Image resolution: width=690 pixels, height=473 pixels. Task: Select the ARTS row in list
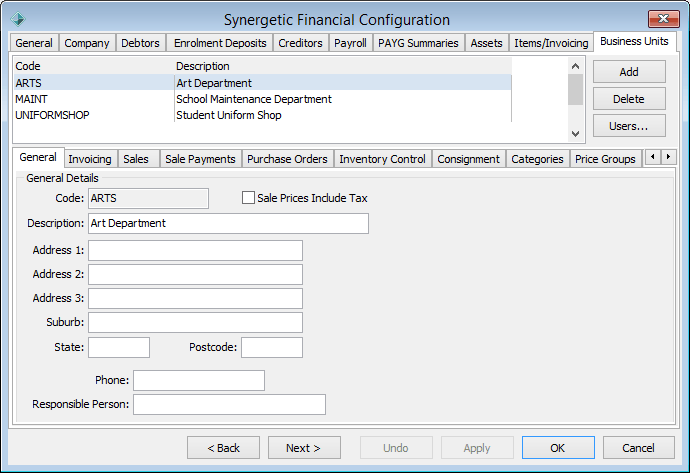[x=262, y=83]
